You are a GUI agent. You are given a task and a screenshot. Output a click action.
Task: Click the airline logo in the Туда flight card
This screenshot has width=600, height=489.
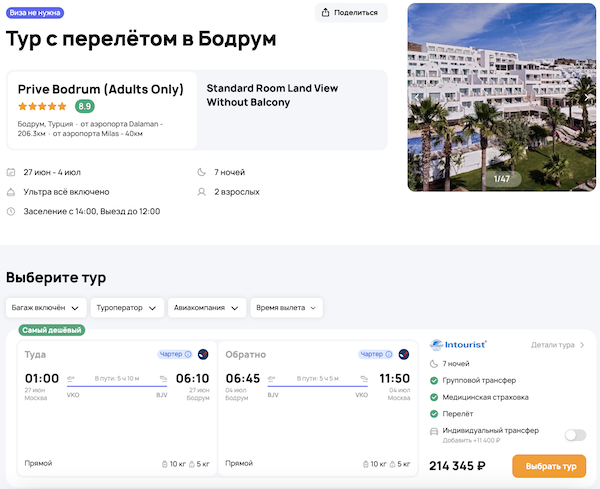[x=203, y=354]
